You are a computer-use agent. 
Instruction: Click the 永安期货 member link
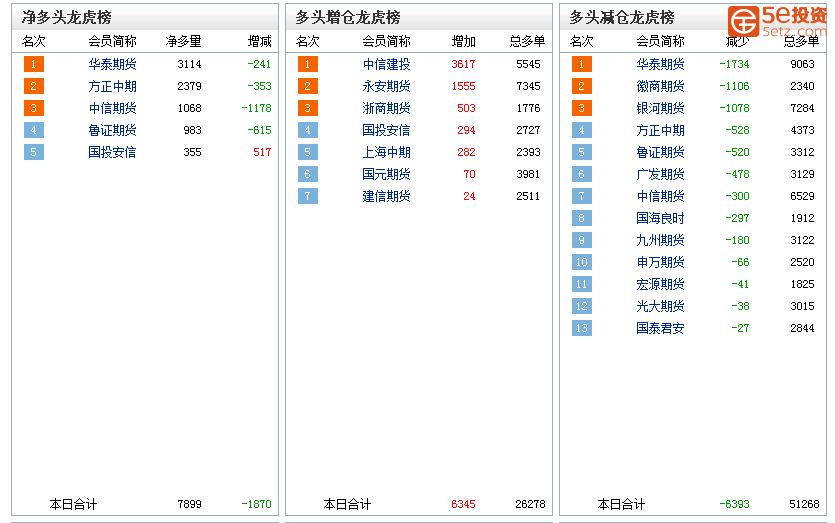(387, 86)
